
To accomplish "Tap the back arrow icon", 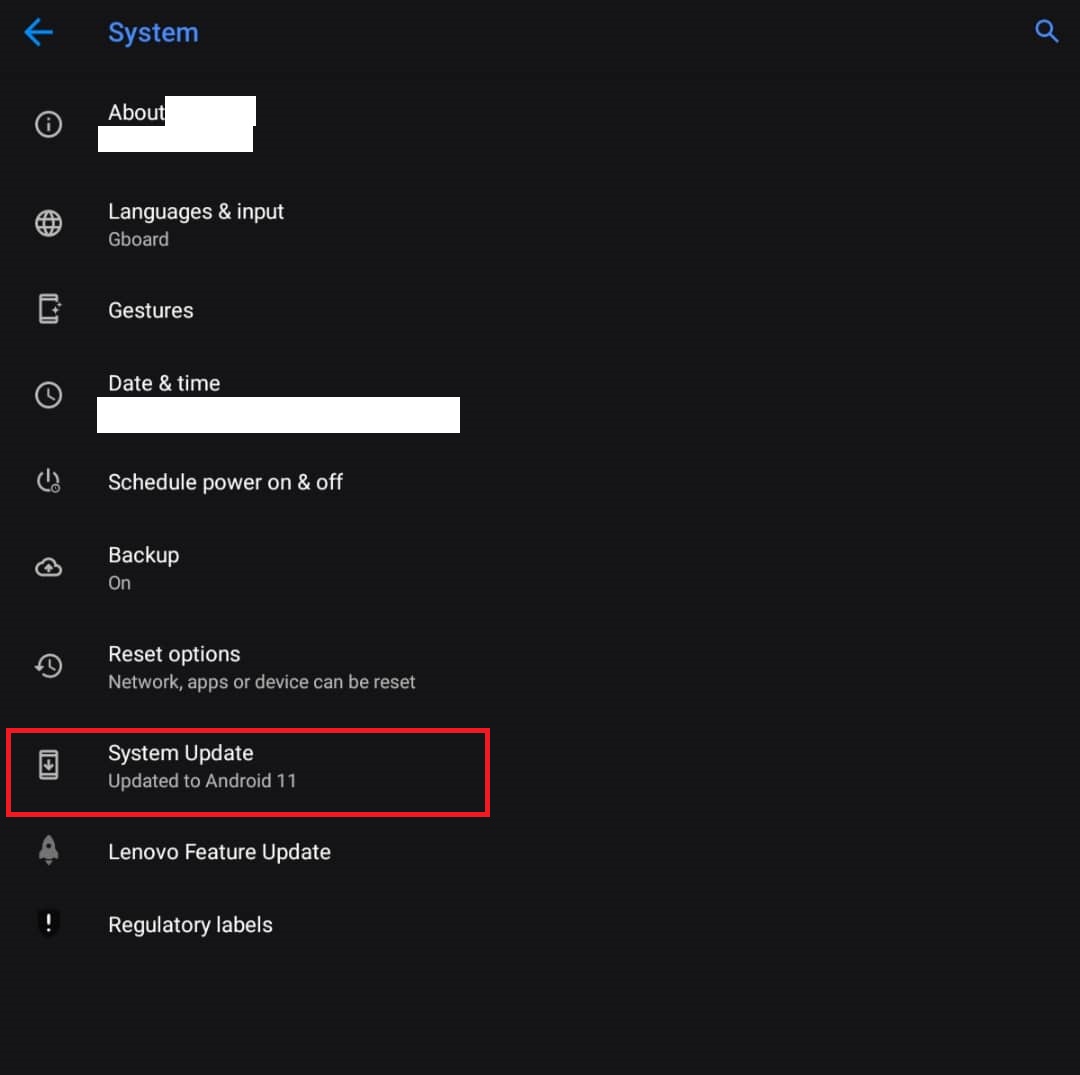I will (x=39, y=32).
